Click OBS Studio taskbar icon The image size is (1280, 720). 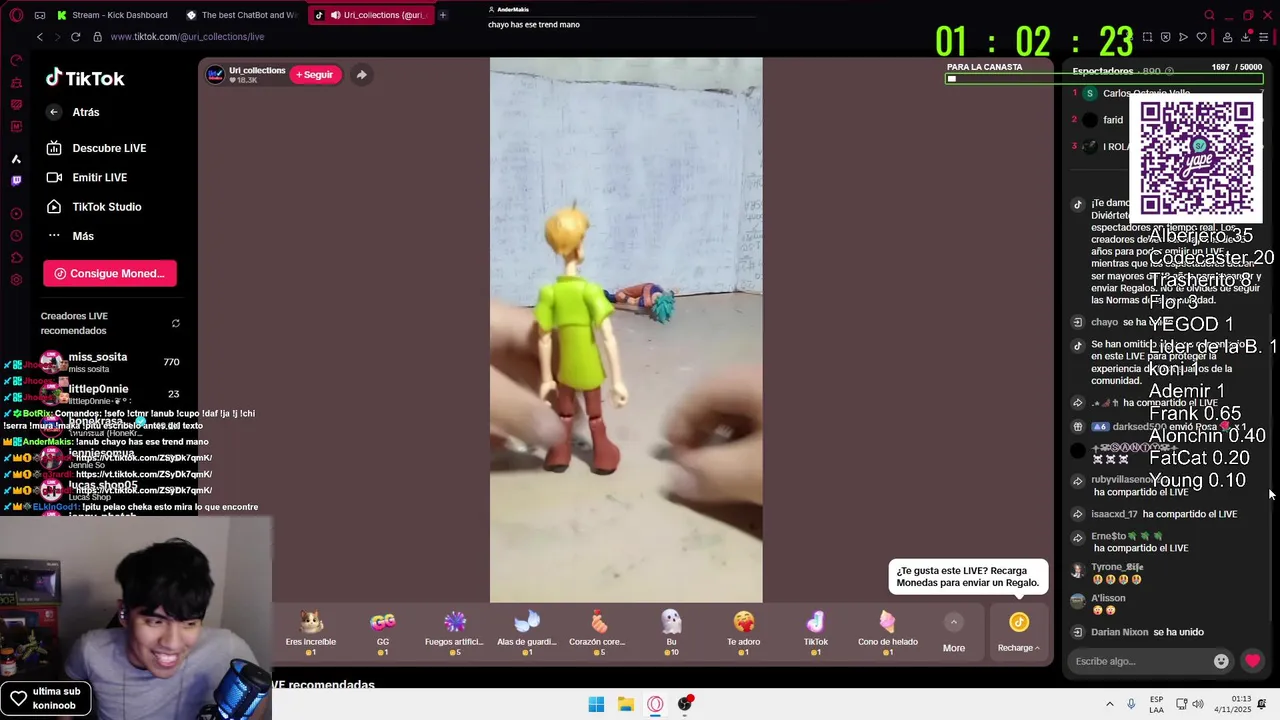(686, 704)
